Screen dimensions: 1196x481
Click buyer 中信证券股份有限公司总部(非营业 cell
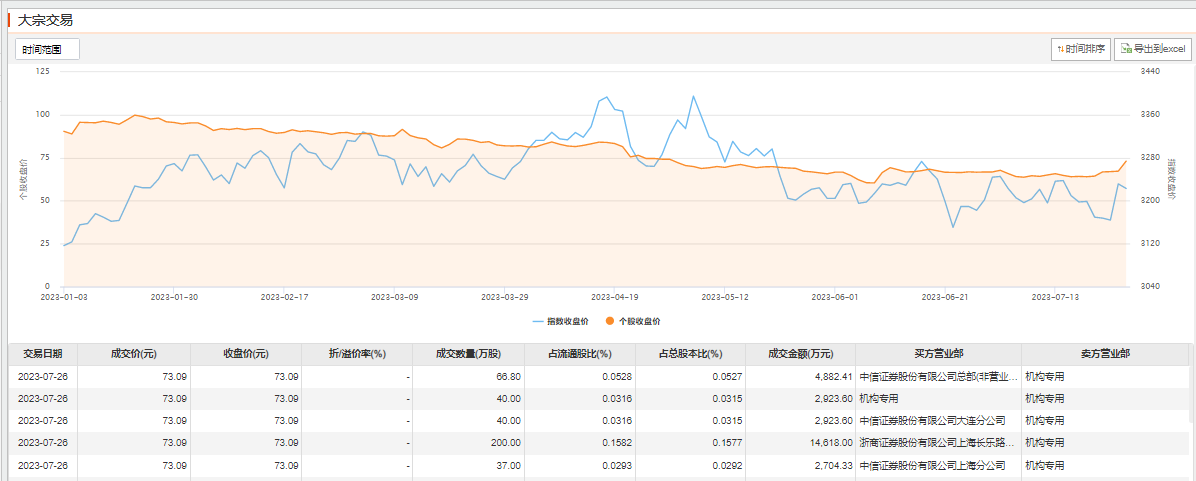(938, 377)
